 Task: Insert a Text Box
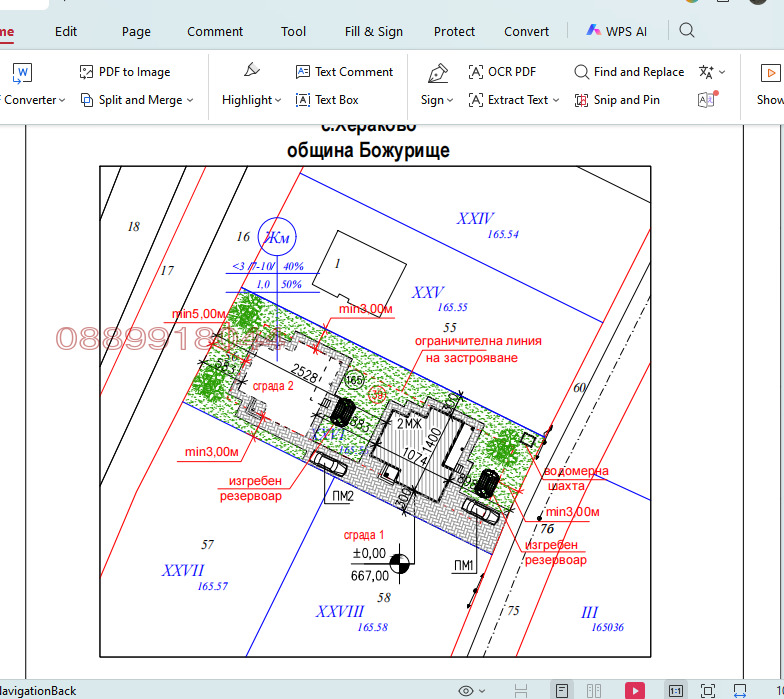point(327,100)
